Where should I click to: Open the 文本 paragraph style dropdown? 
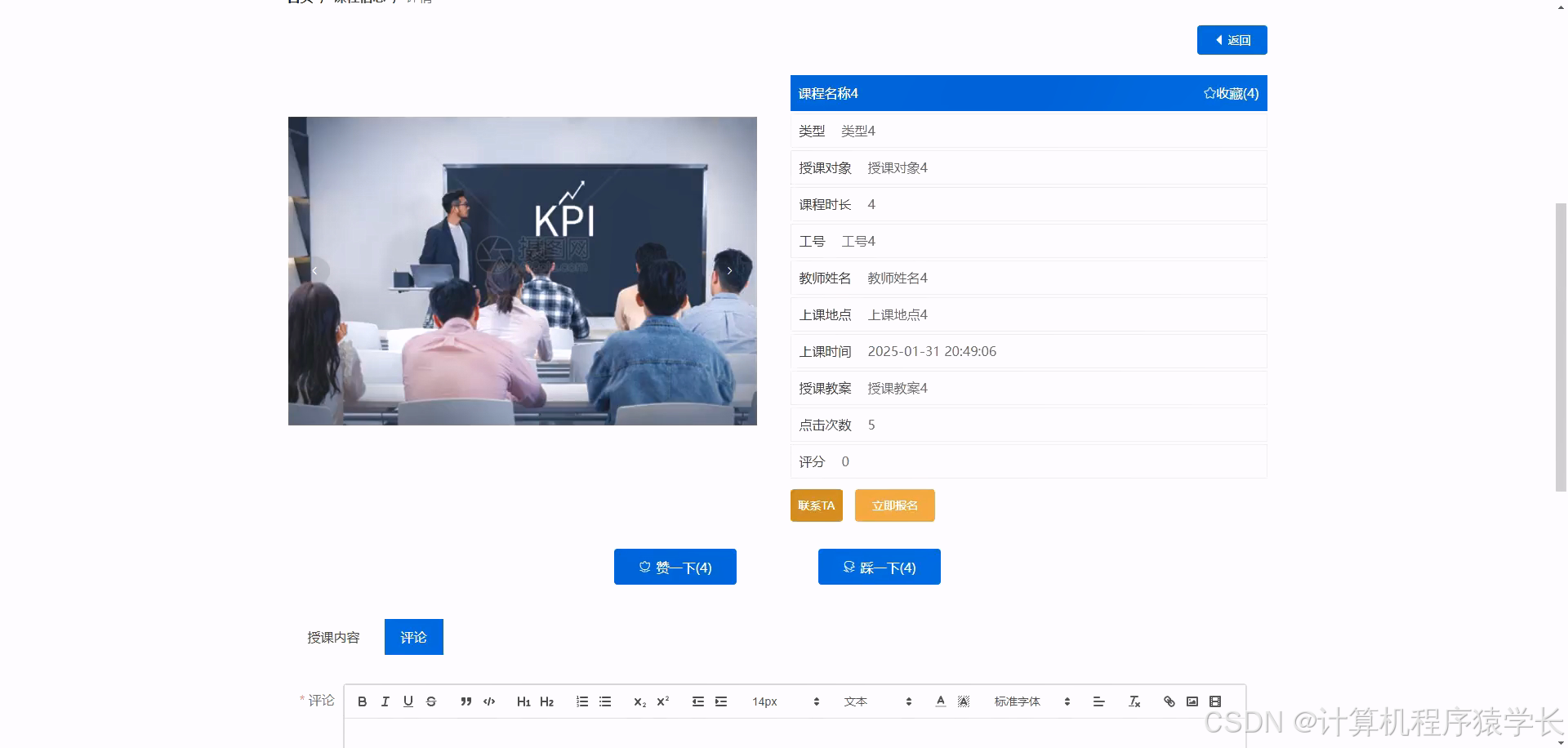(x=878, y=701)
